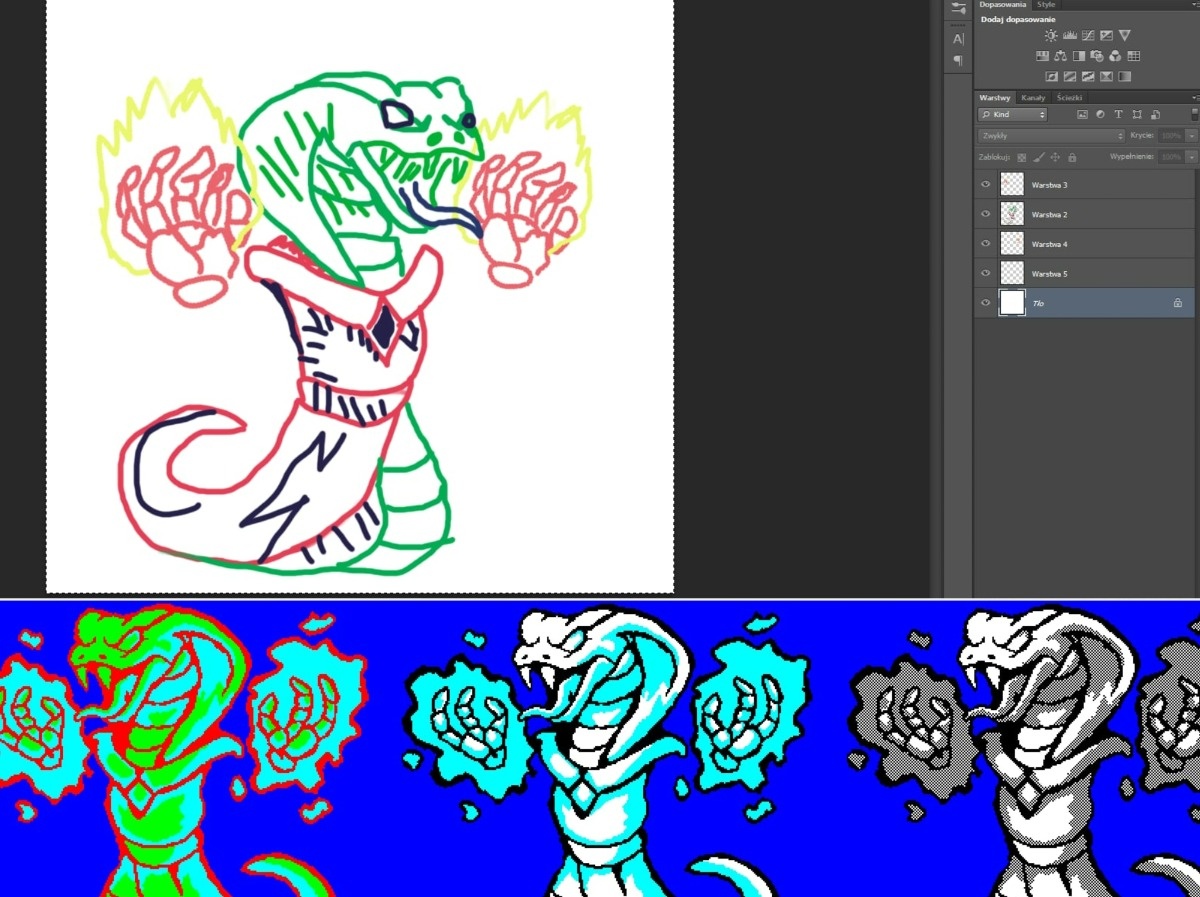Filter layers by smart objects
1200x897 pixels.
[x=1155, y=114]
